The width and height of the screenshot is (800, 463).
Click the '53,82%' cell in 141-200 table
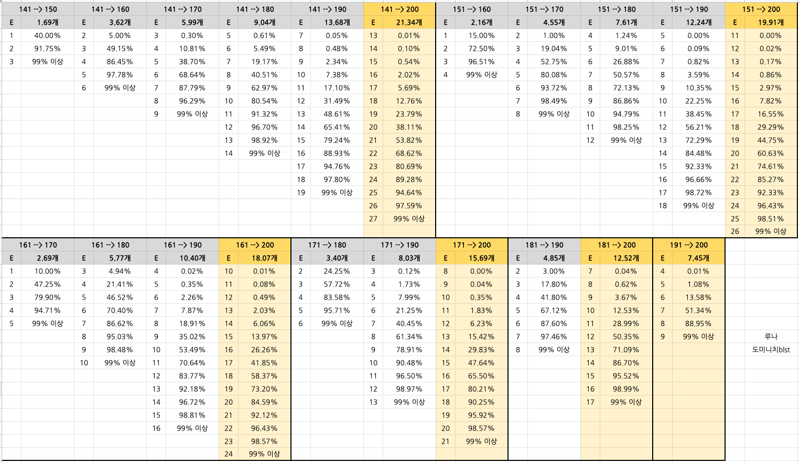(409, 140)
